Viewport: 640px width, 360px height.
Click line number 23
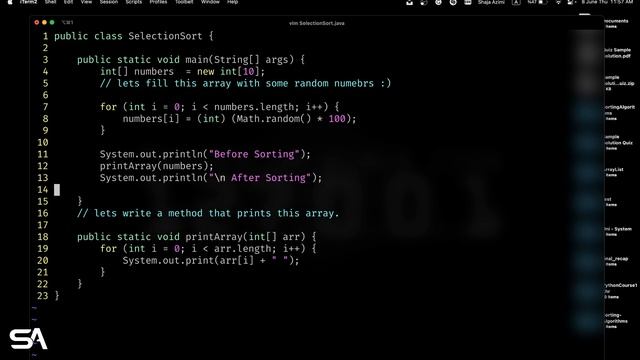[42, 296]
